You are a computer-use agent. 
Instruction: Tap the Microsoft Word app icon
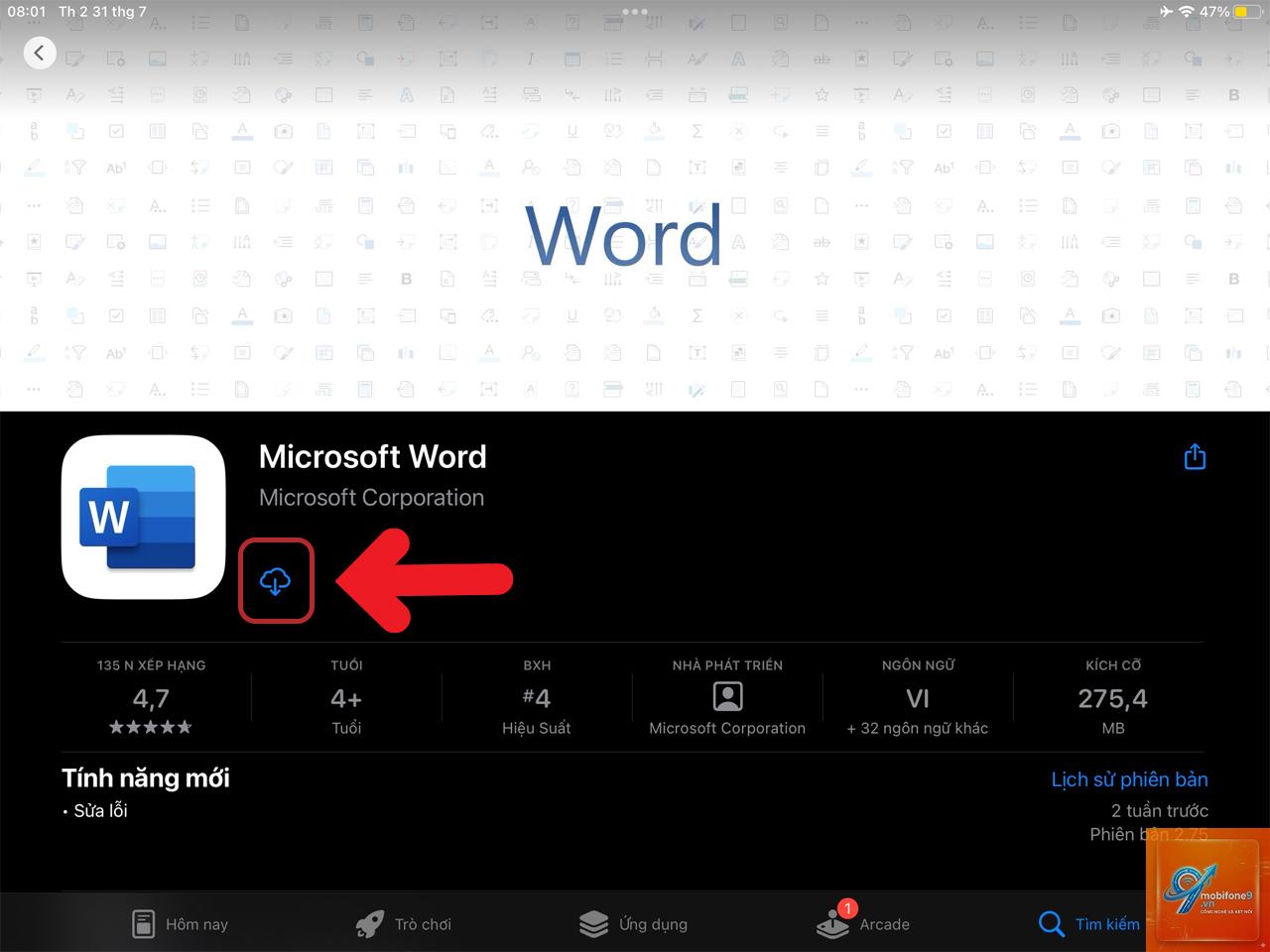pyautogui.click(x=143, y=517)
